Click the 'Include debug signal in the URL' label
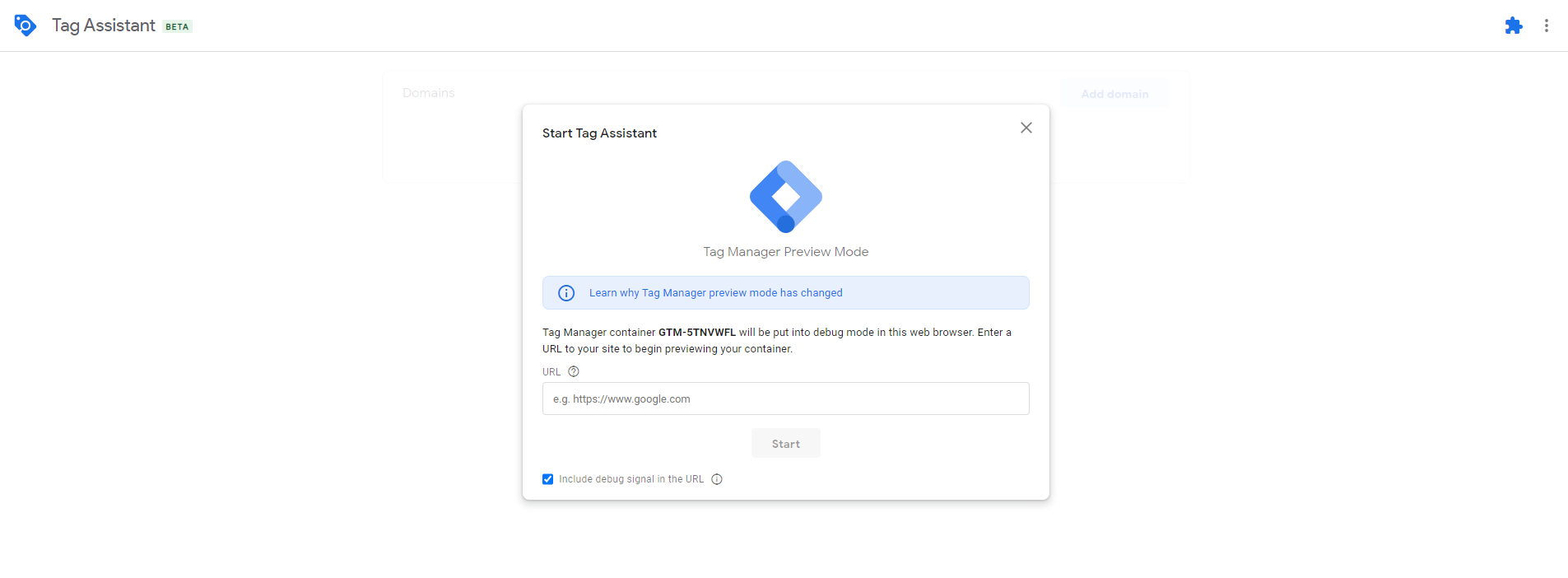 631,479
